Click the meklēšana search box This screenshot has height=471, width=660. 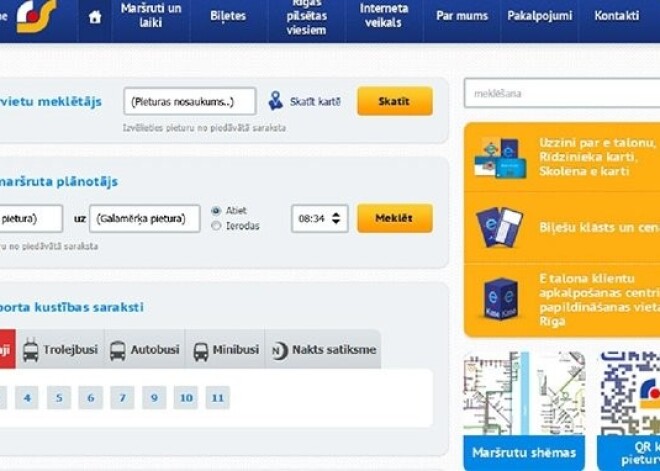562,93
